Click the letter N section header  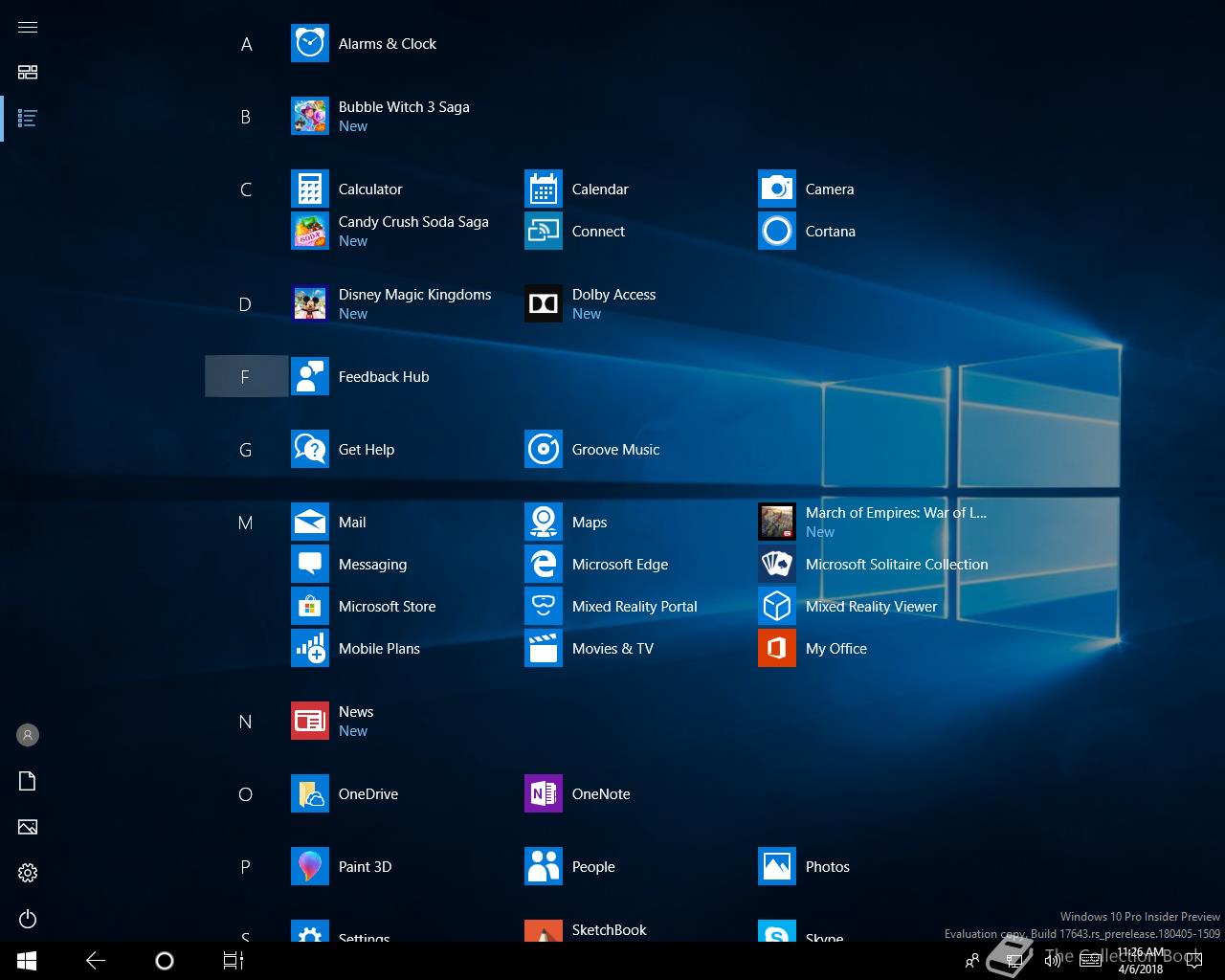[246, 722]
